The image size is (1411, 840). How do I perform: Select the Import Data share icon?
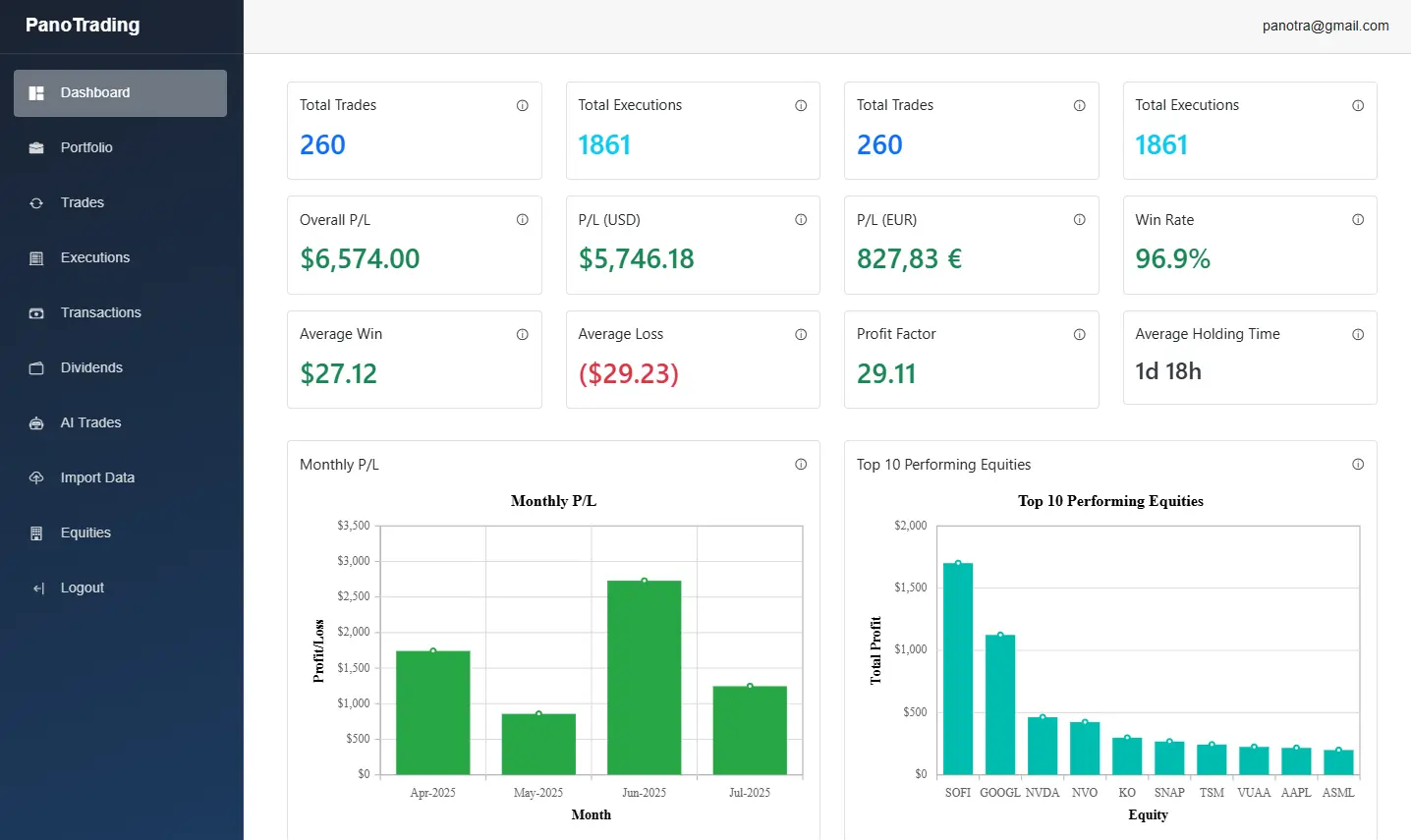coord(36,477)
